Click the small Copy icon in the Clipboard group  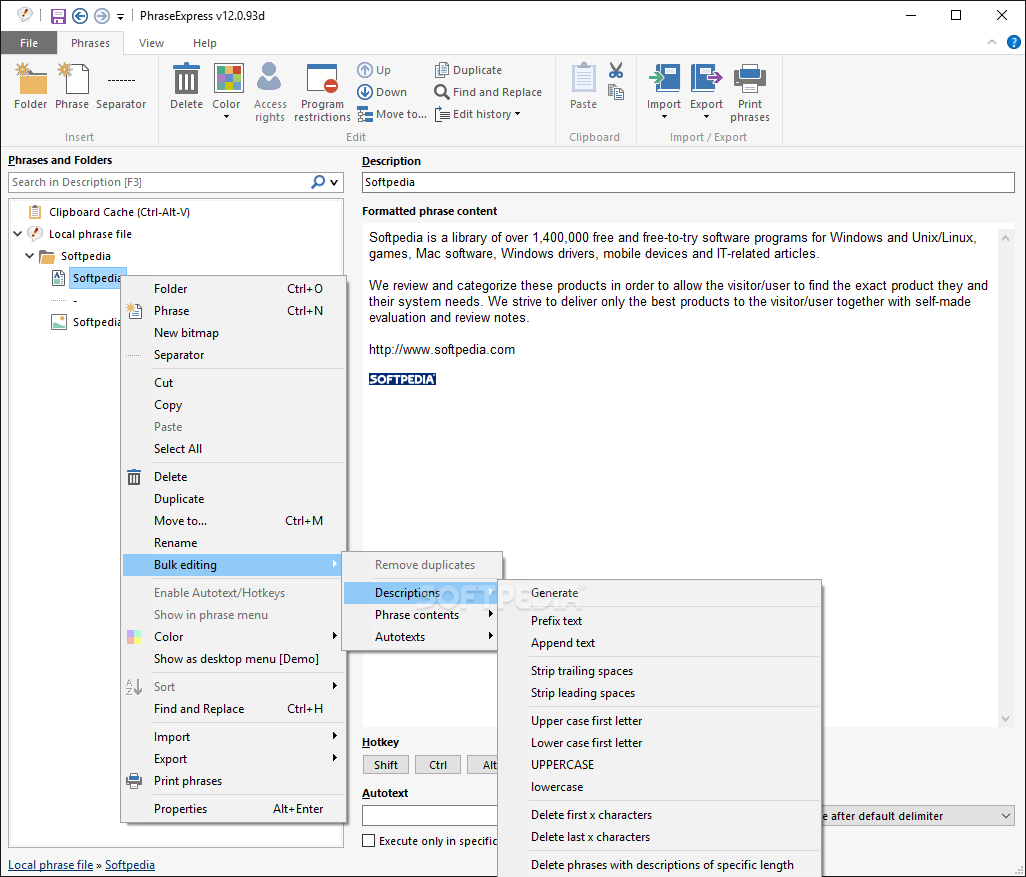(616, 92)
